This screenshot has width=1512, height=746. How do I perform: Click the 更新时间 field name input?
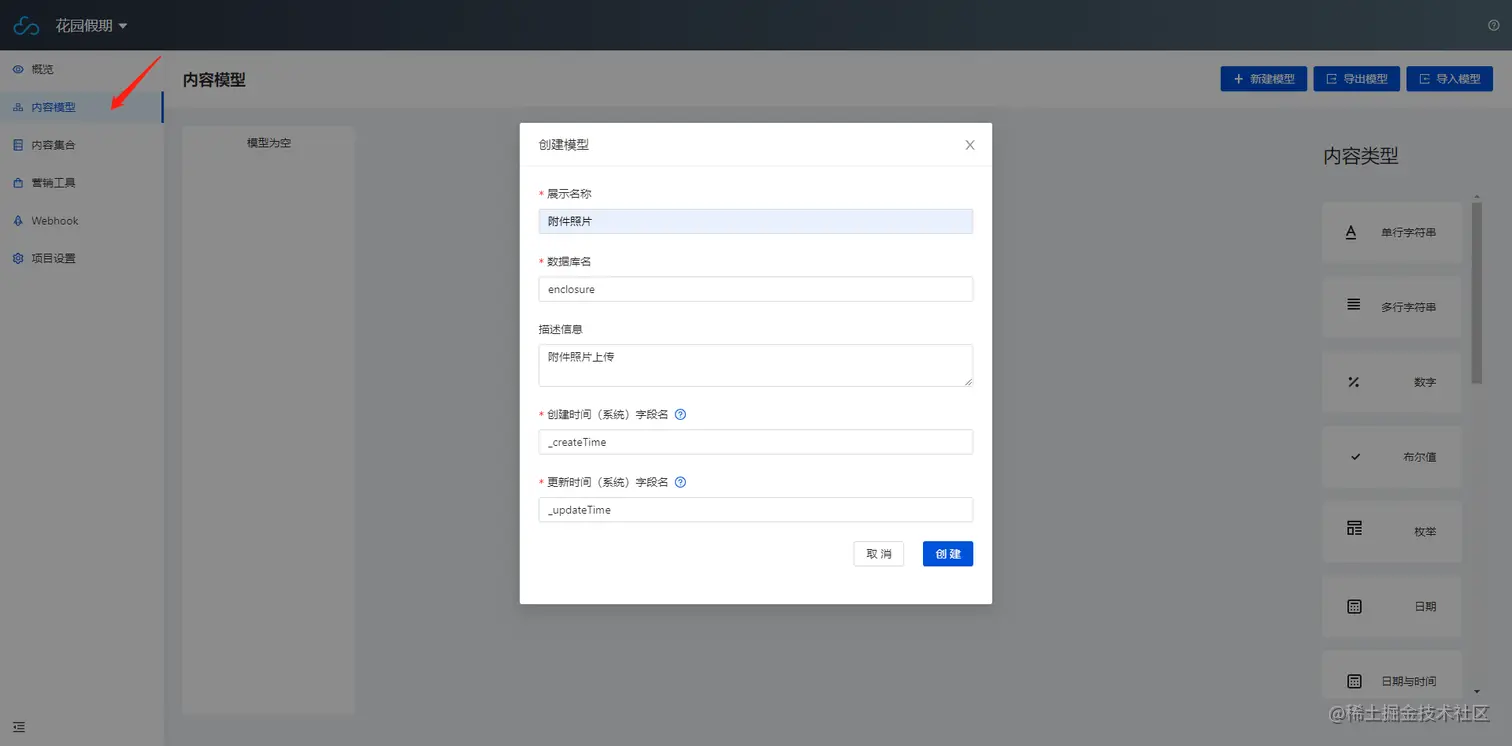point(755,510)
